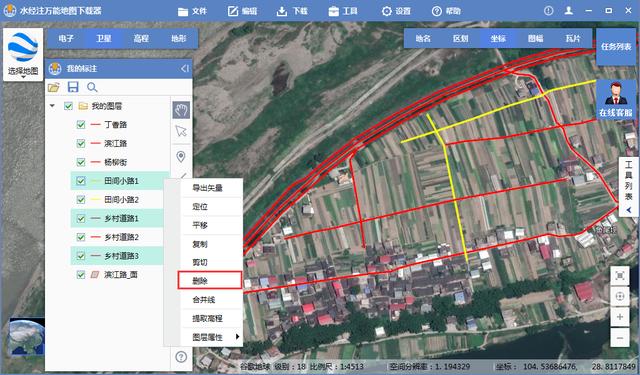Select the hand pan tool

pos(181,110)
